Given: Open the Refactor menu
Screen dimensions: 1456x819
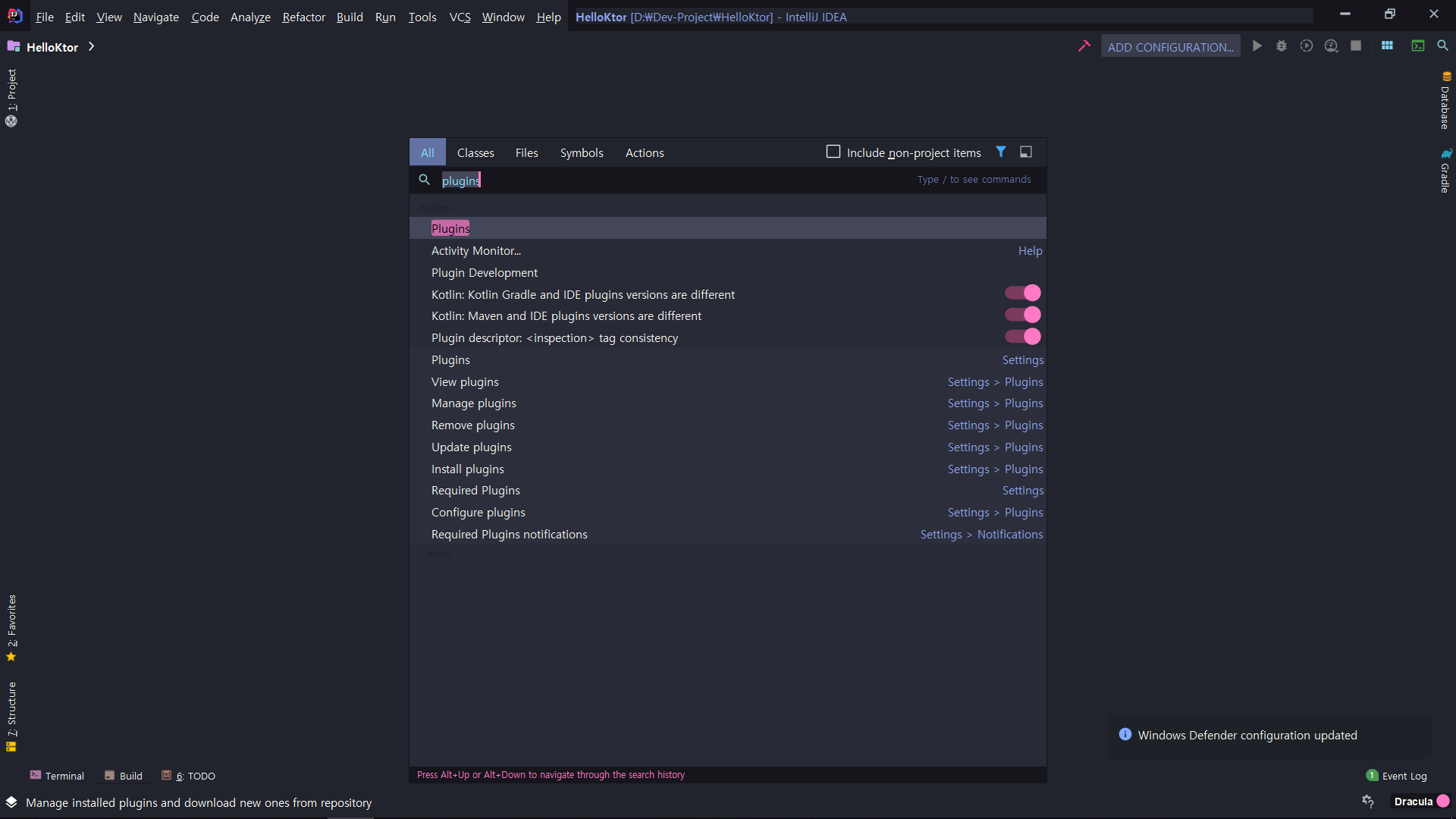Looking at the screenshot, I should 303,17.
